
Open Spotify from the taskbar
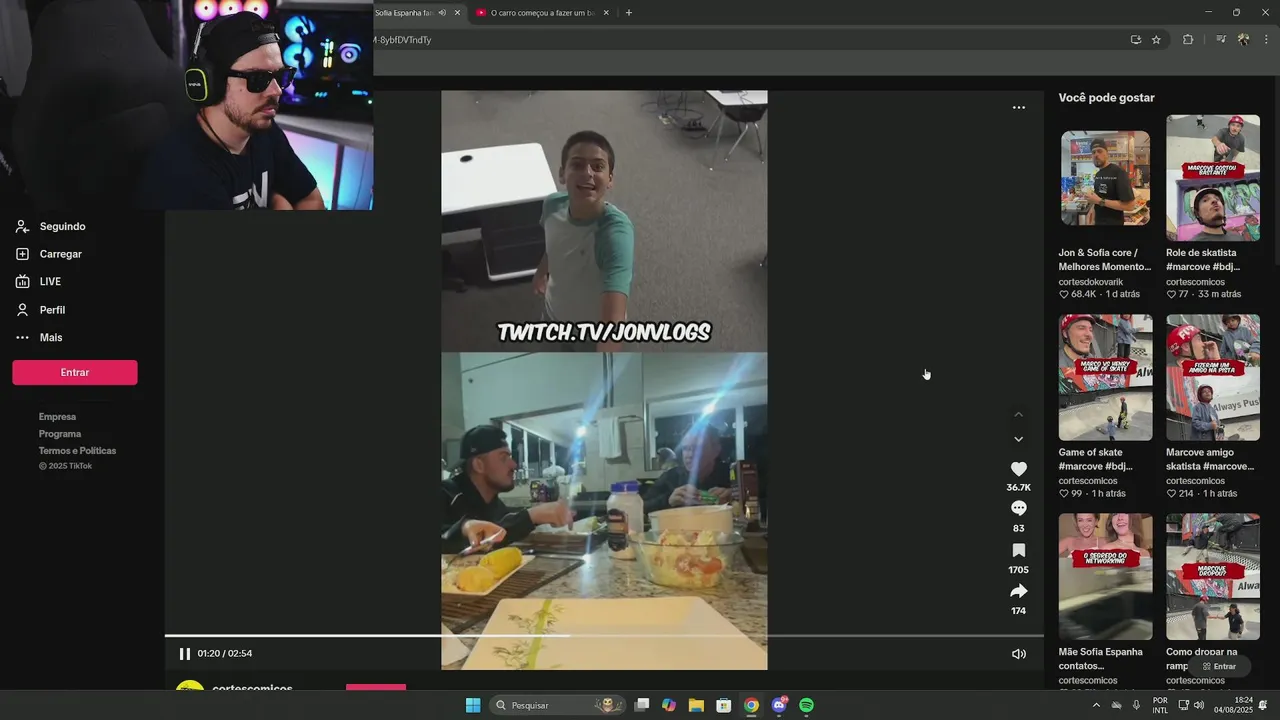pyautogui.click(x=806, y=705)
